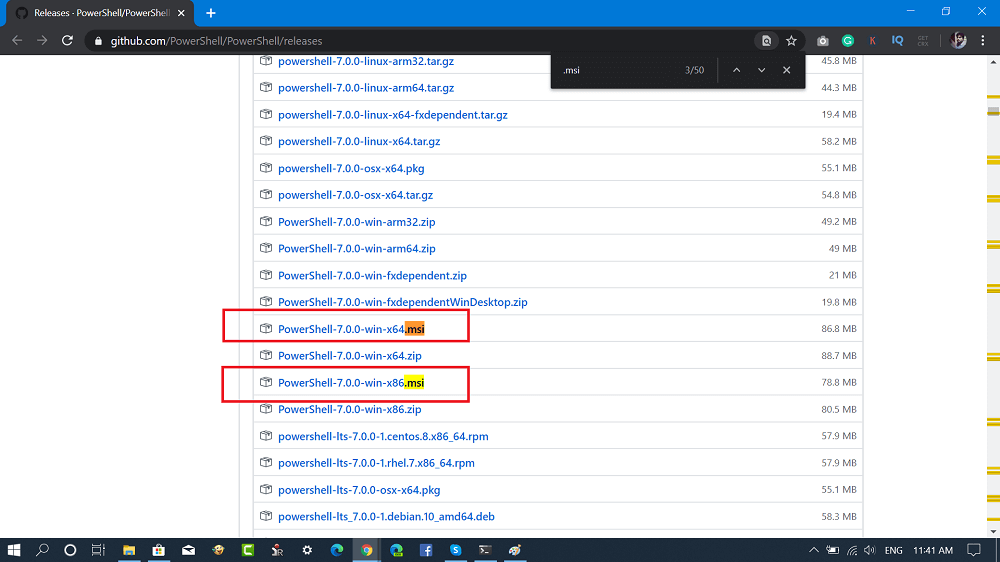
Task: Click the scrollbar down arrow
Action: click(993, 531)
